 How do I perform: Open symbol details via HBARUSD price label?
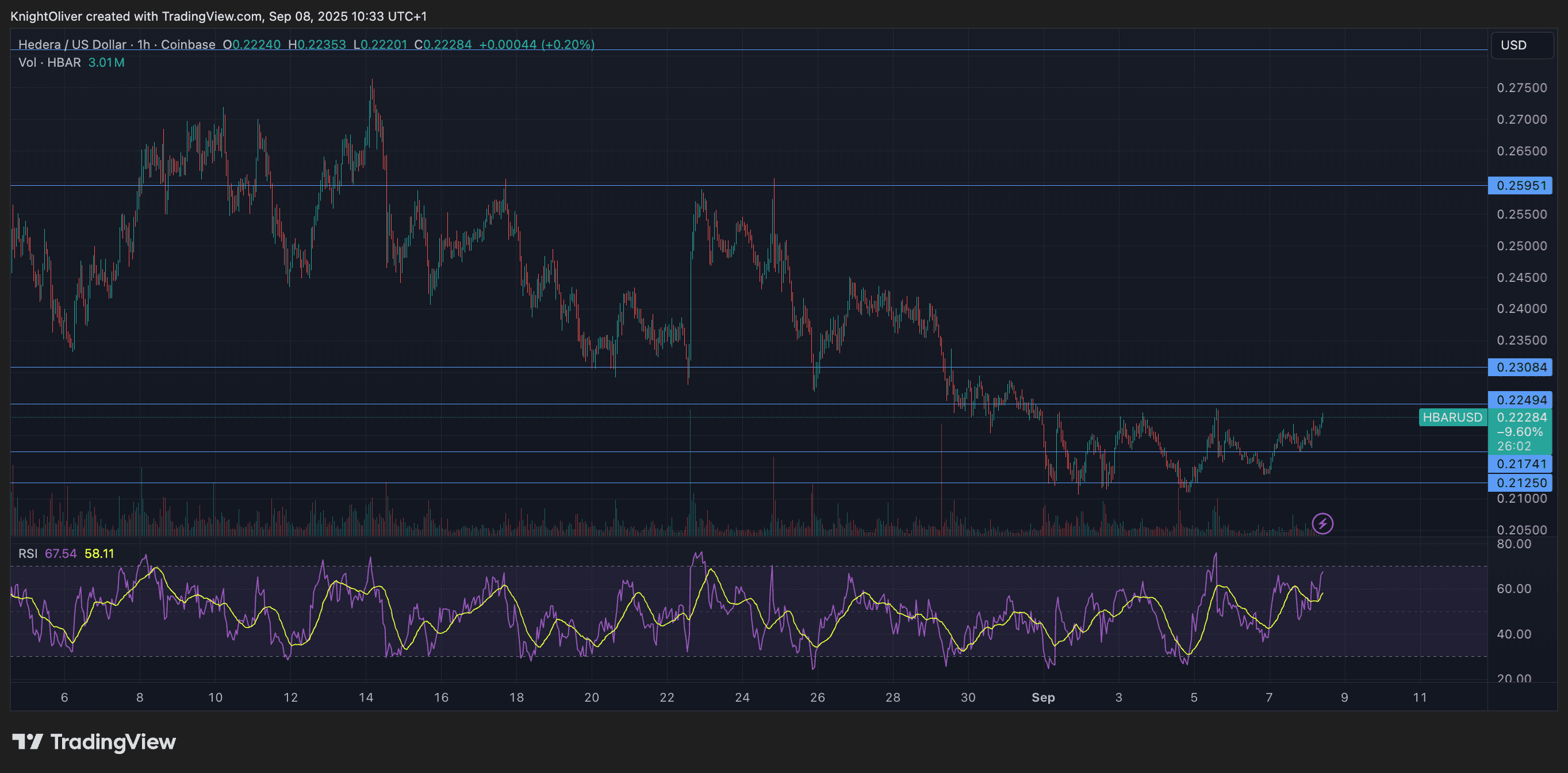(x=1453, y=418)
